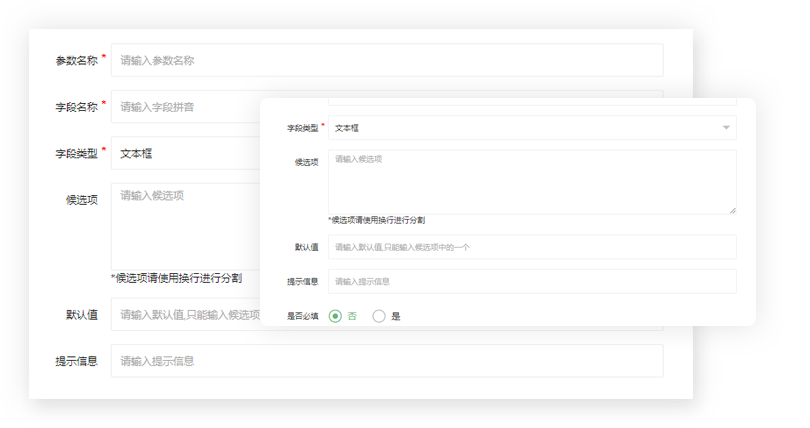Viewport: 810px width, 428px height.
Task: Click the 字段名称 field label
Action: coord(76,106)
